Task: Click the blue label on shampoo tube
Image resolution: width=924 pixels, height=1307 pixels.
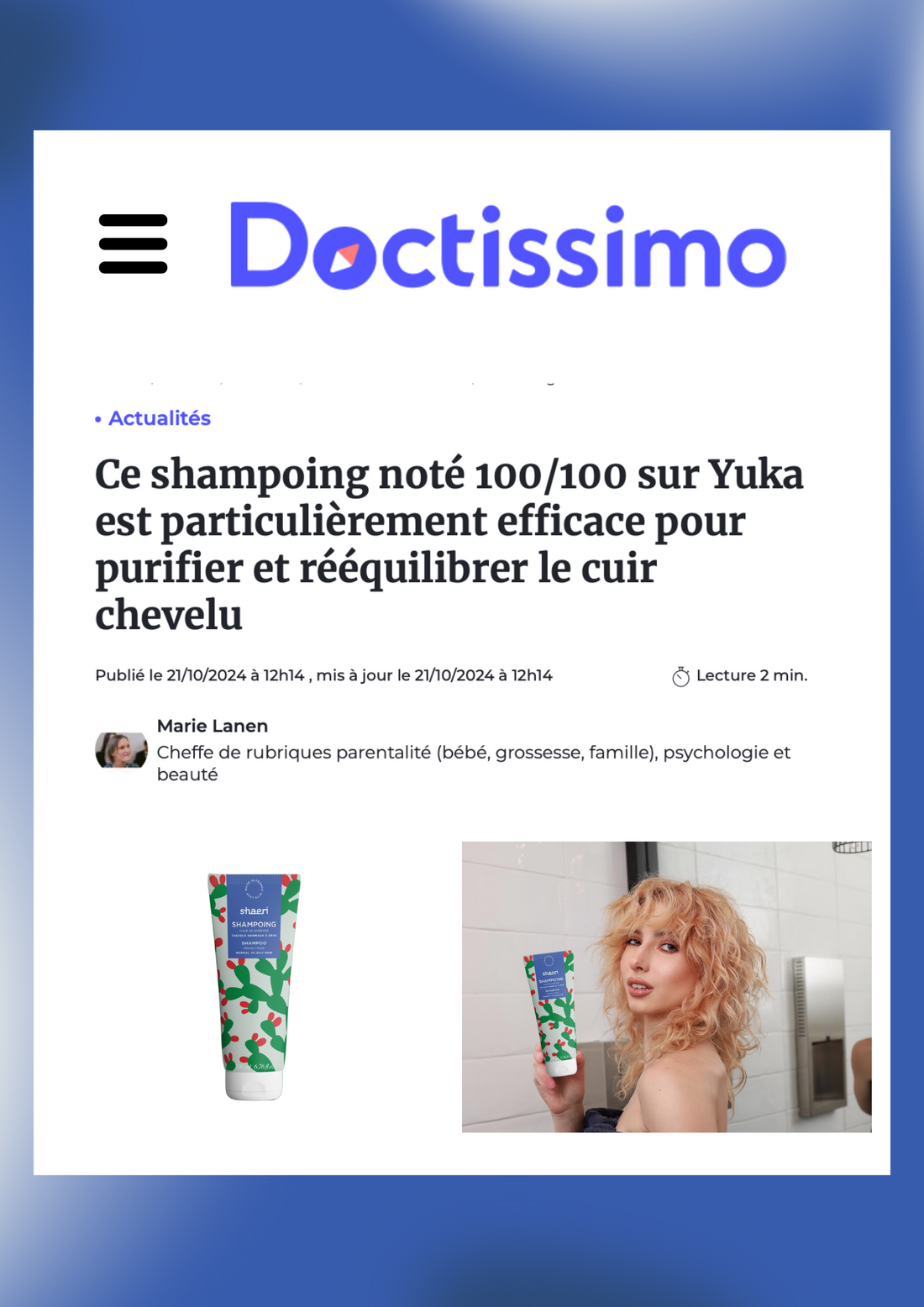Action: click(x=254, y=917)
